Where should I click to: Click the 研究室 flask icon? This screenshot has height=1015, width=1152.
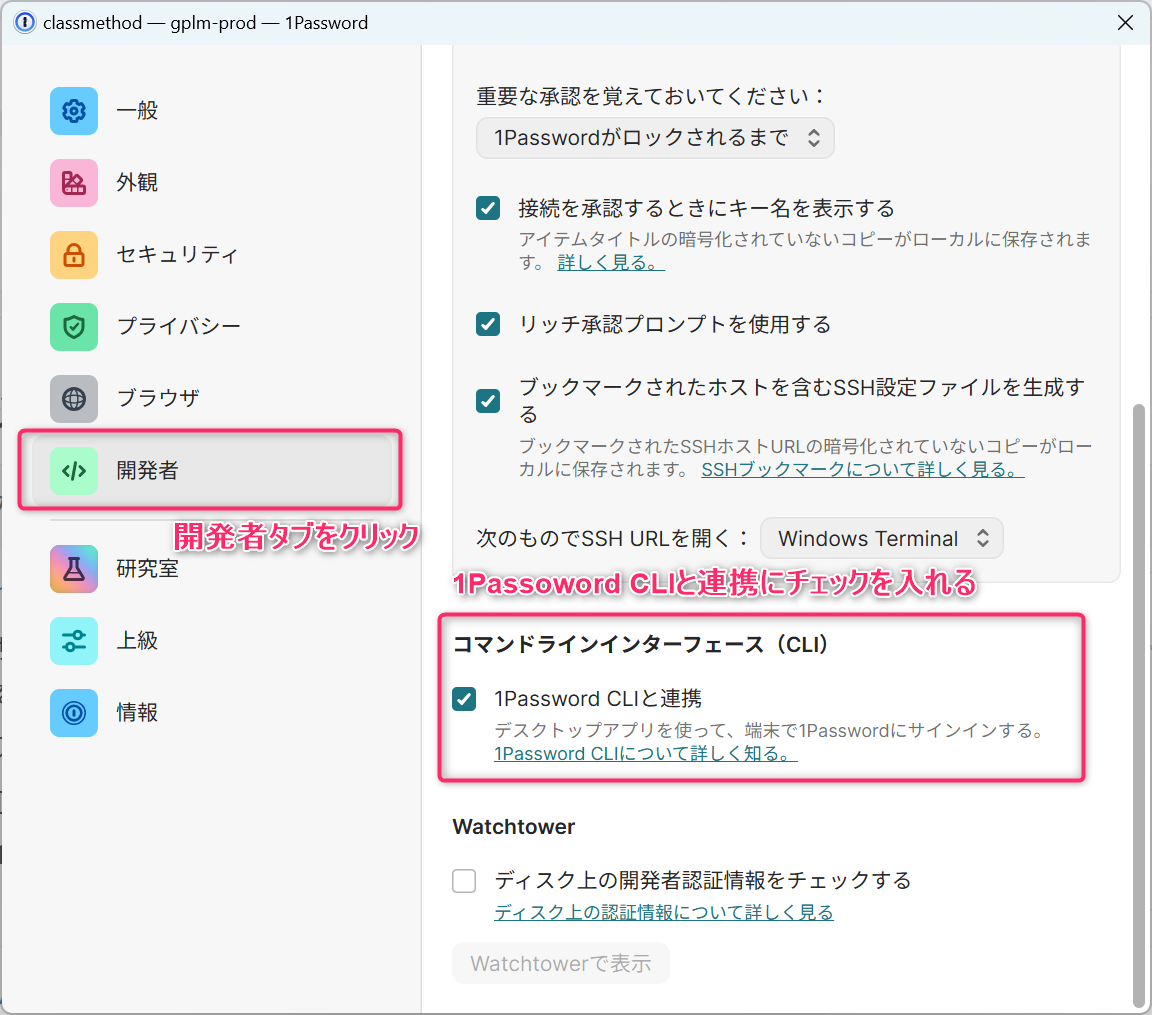tap(73, 568)
